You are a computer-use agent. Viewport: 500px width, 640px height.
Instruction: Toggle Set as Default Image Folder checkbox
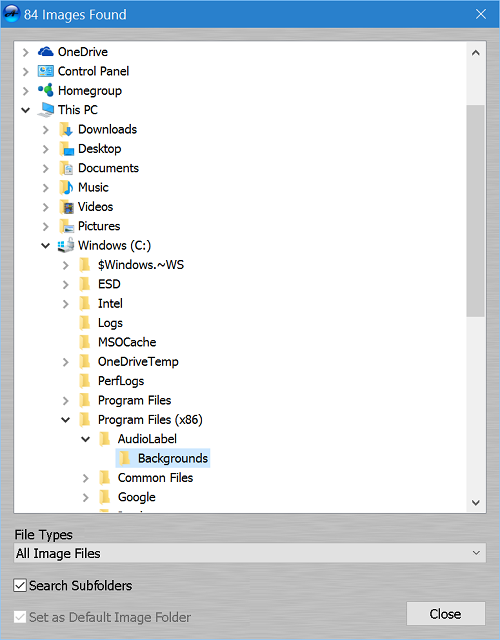pyautogui.click(x=20, y=617)
